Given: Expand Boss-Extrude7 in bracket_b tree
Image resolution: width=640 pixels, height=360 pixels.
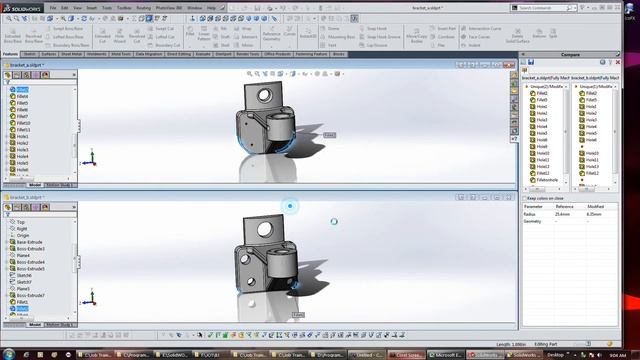Looking at the screenshot, I should click(7, 295).
